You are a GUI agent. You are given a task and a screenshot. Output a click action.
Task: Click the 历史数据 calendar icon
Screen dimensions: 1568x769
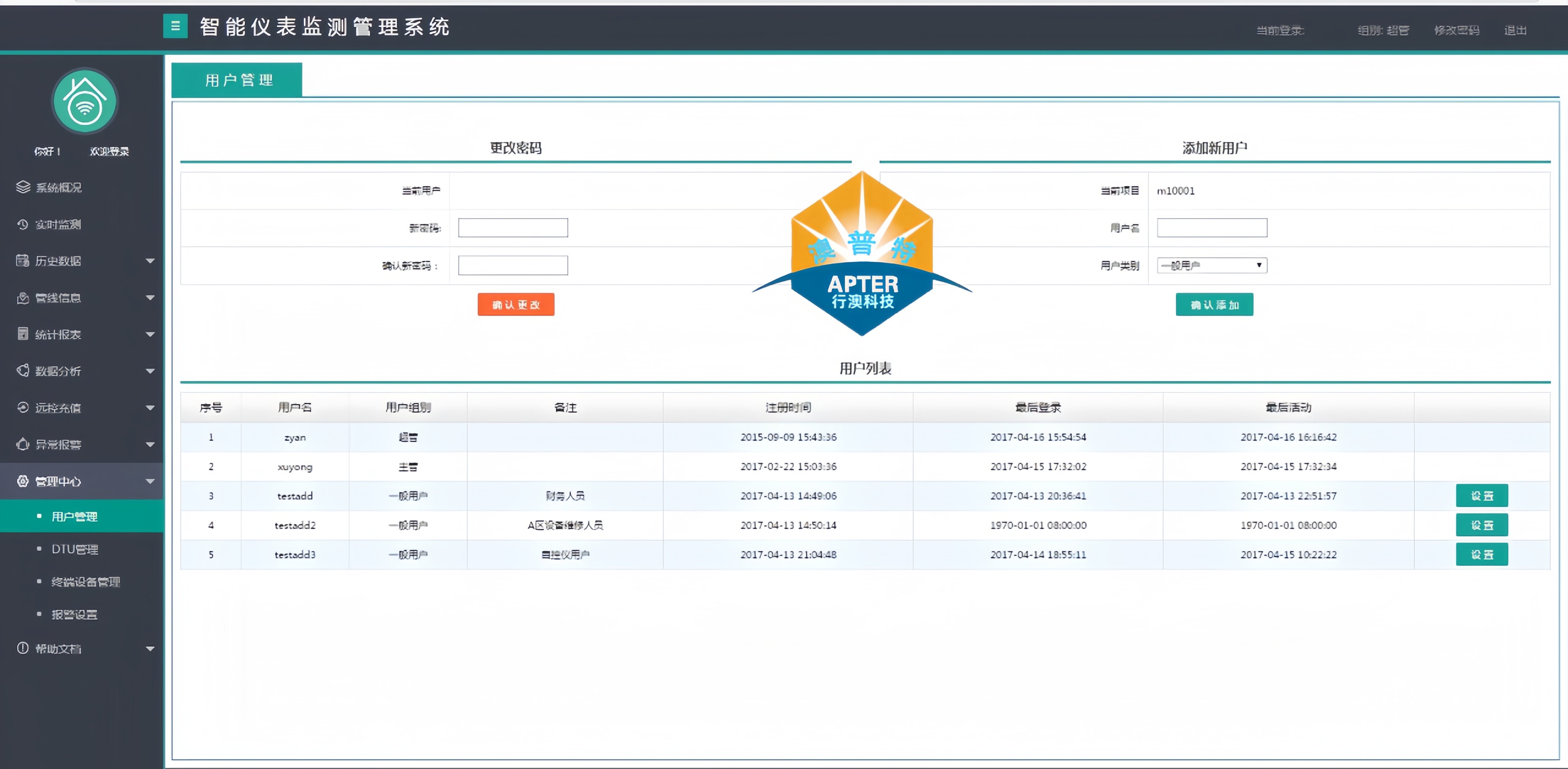click(23, 261)
